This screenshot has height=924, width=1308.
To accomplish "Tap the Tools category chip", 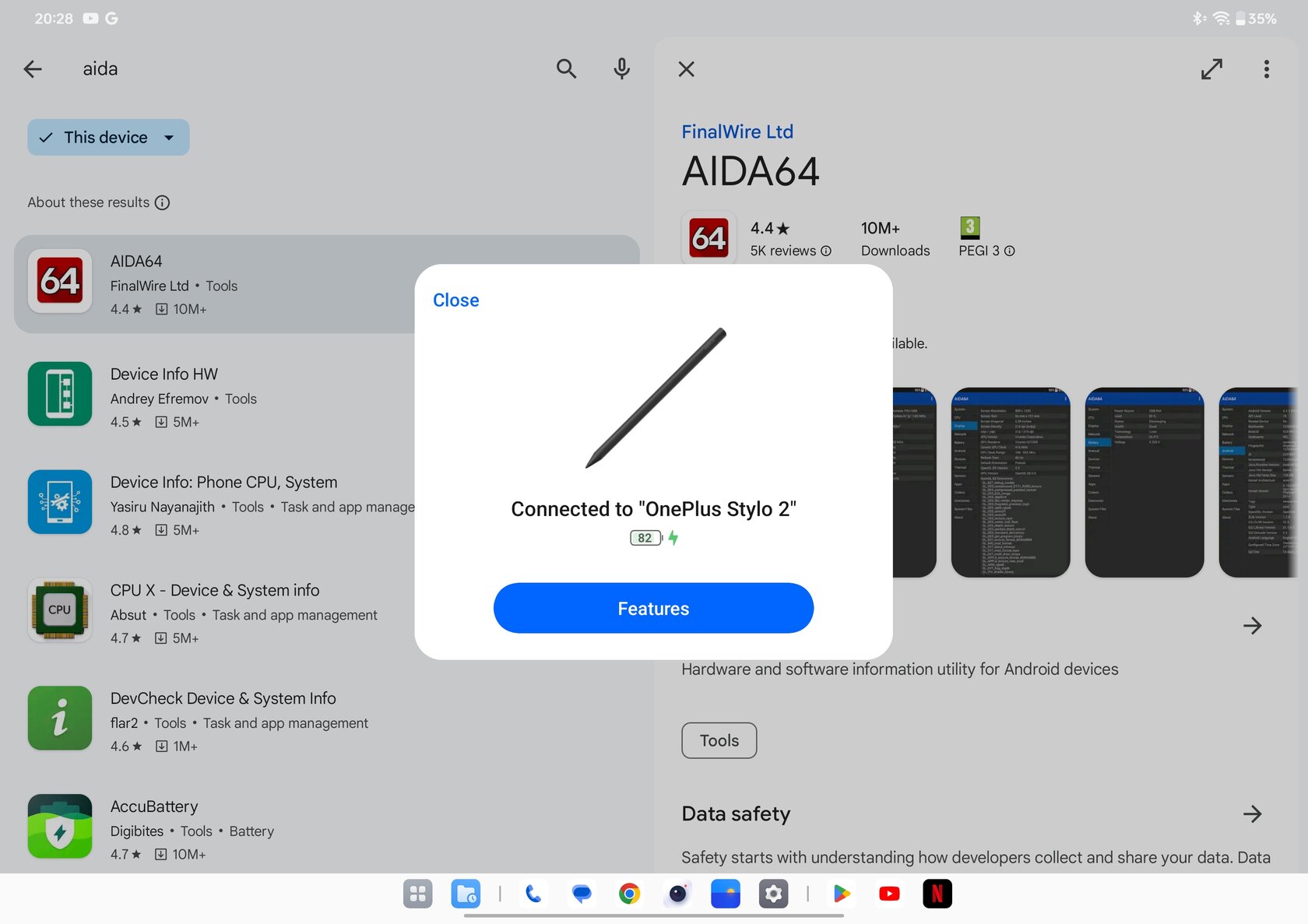I will (719, 740).
